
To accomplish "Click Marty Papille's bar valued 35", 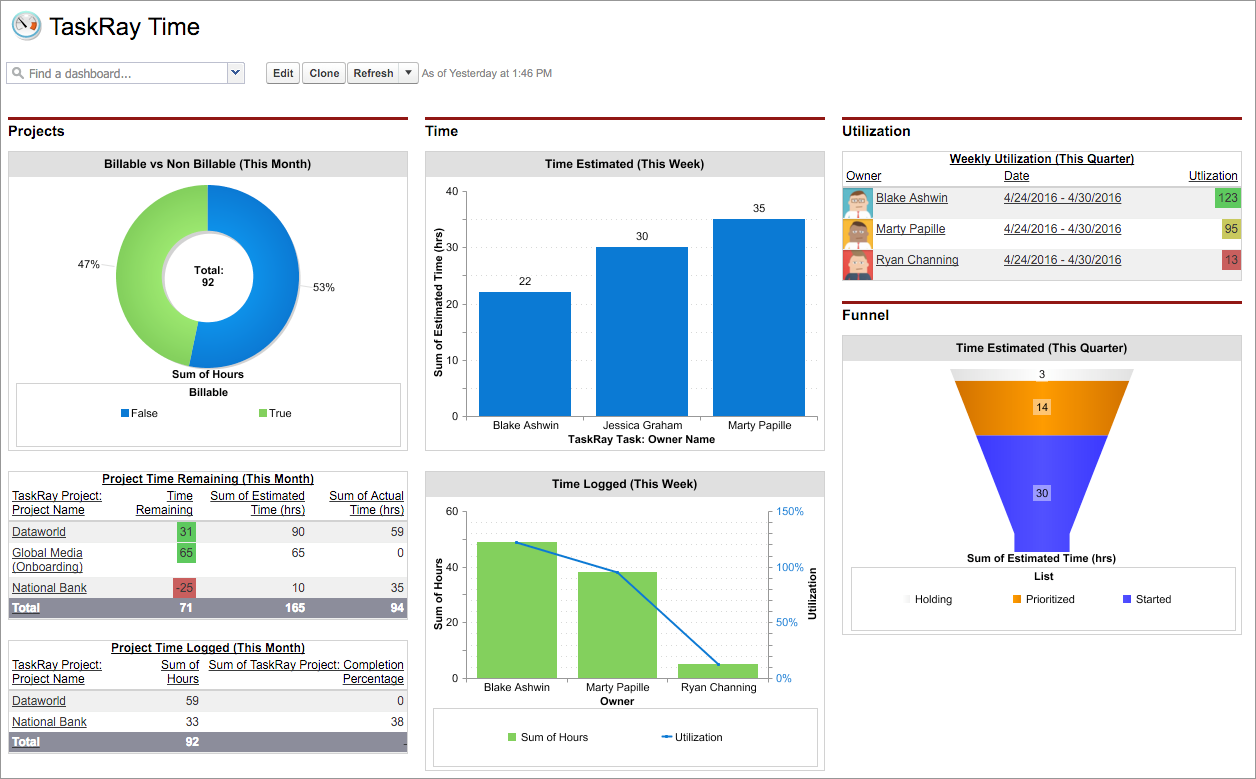I will coord(759,317).
